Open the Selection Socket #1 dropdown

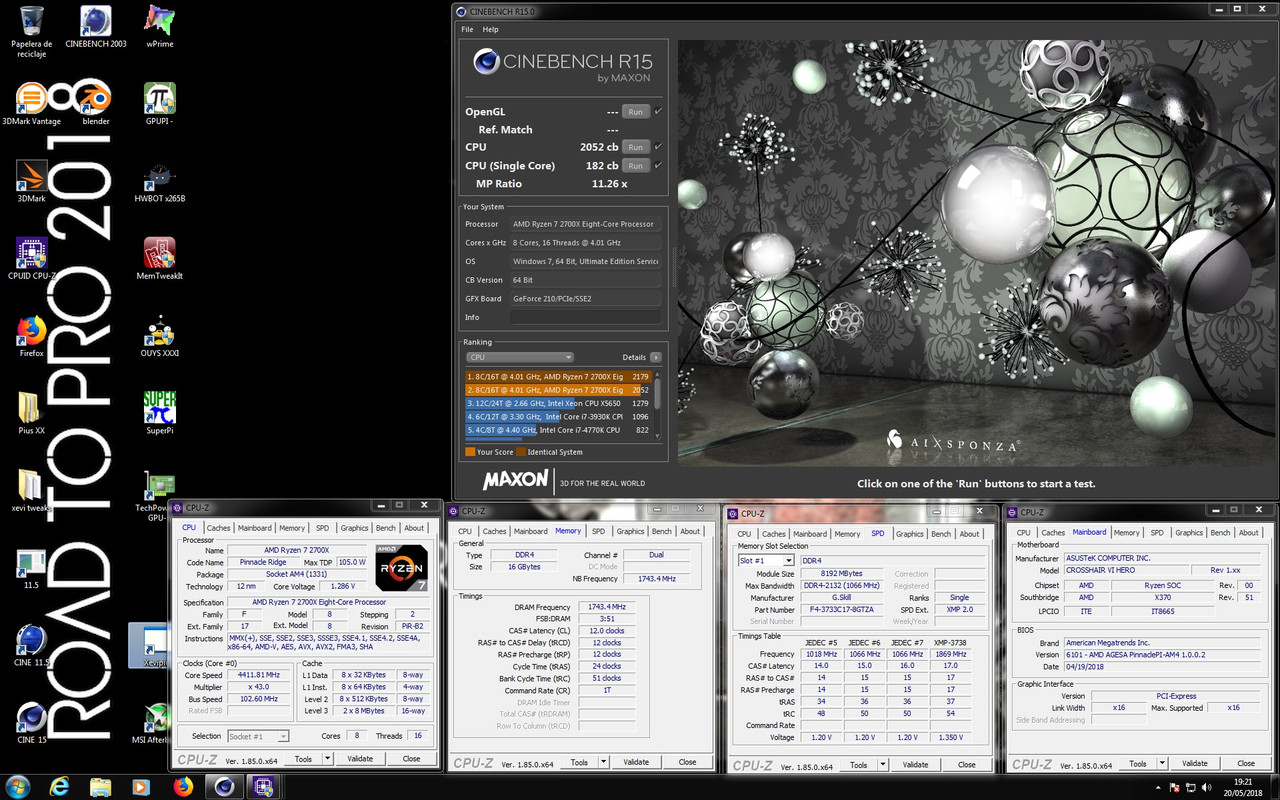(258, 736)
